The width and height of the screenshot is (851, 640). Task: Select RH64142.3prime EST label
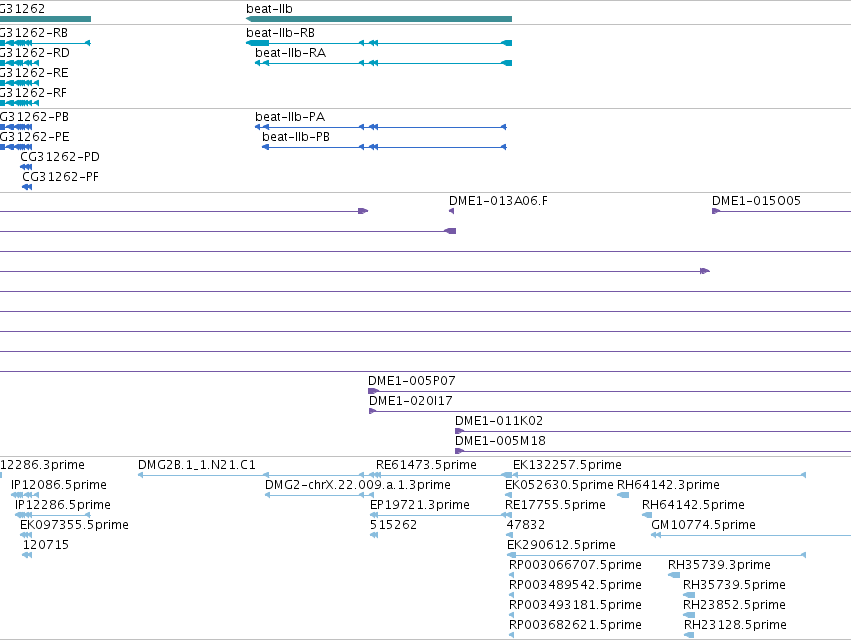tap(668, 485)
